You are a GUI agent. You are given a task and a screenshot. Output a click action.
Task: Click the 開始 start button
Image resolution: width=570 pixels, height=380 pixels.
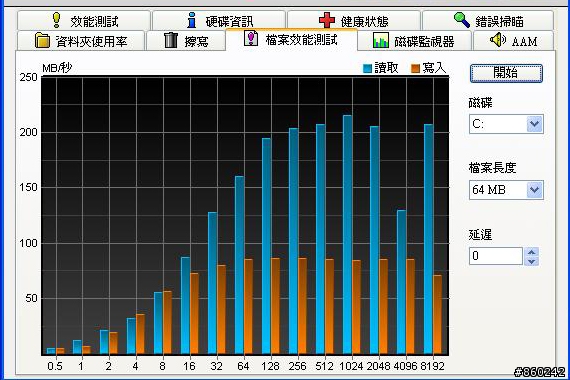click(506, 73)
